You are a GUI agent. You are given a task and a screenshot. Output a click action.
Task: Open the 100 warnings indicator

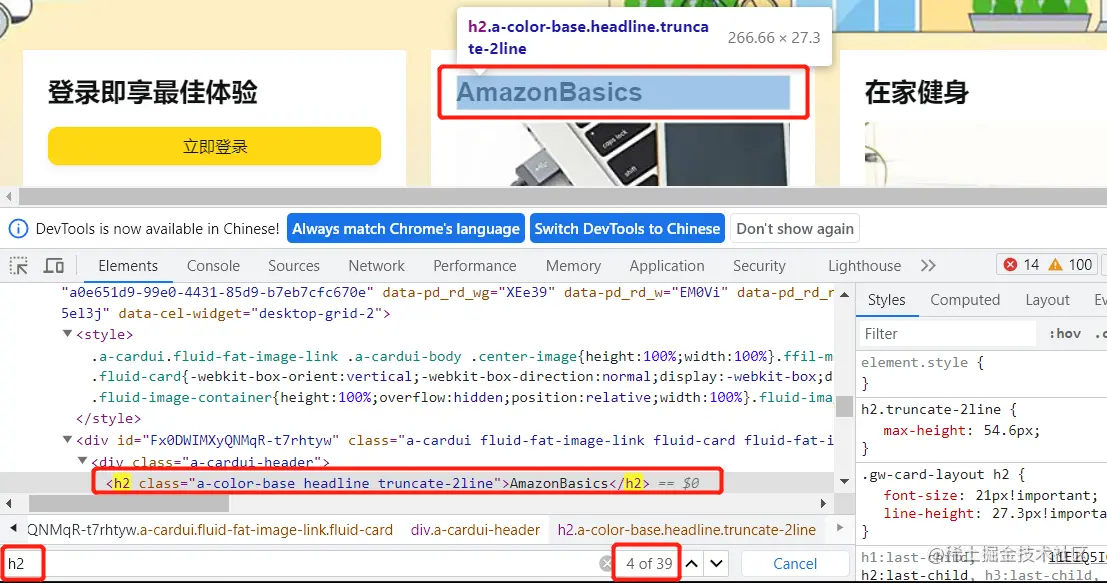click(1070, 265)
